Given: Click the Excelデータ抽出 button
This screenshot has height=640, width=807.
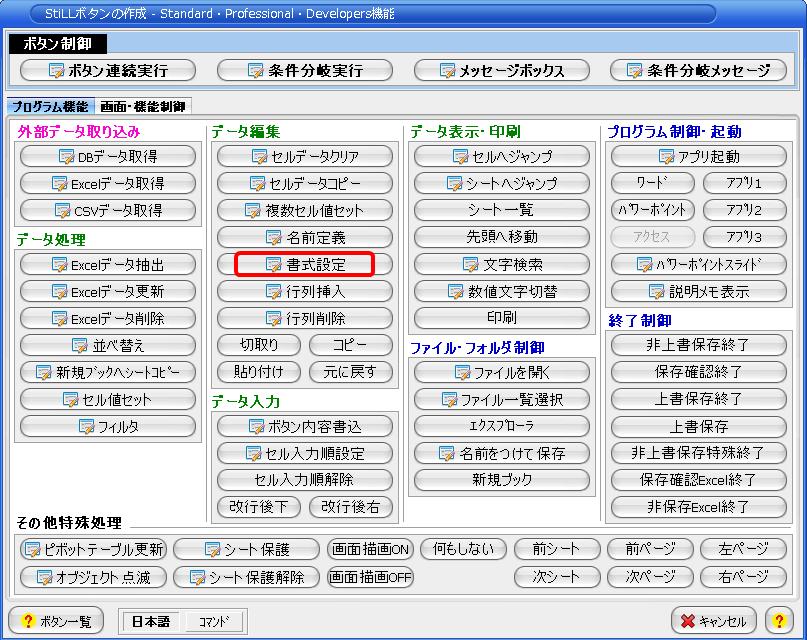Looking at the screenshot, I should (108, 264).
